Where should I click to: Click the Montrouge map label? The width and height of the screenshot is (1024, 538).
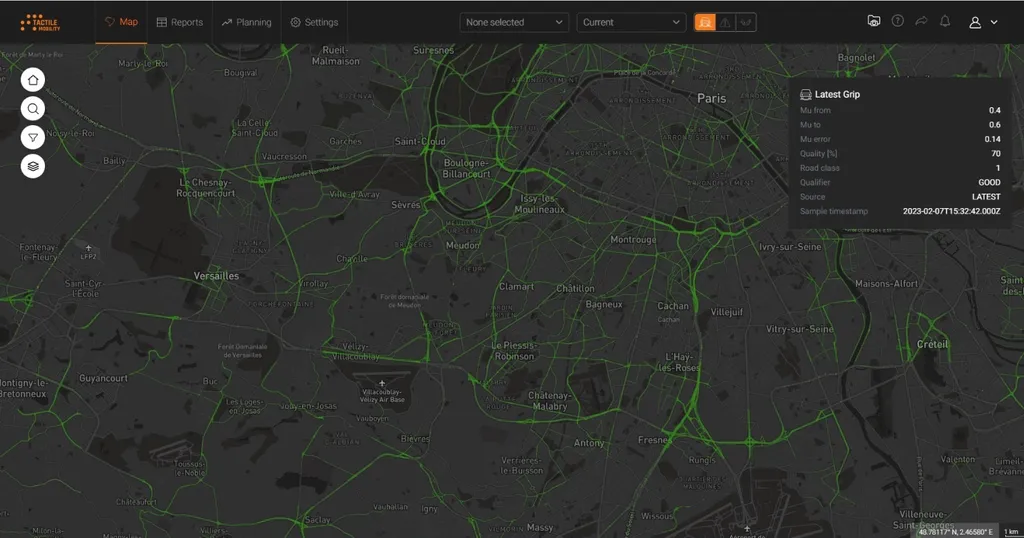coord(633,240)
